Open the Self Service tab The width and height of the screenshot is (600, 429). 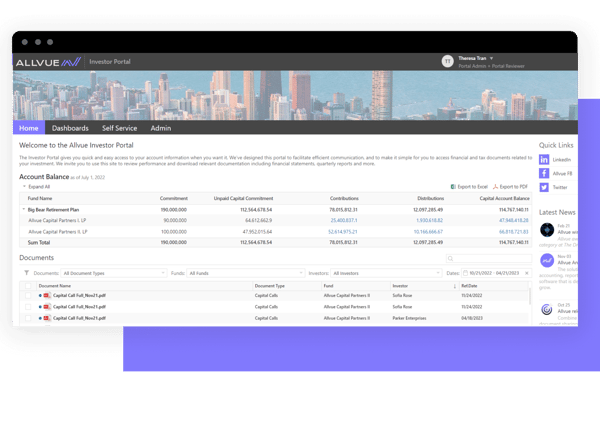click(119, 128)
